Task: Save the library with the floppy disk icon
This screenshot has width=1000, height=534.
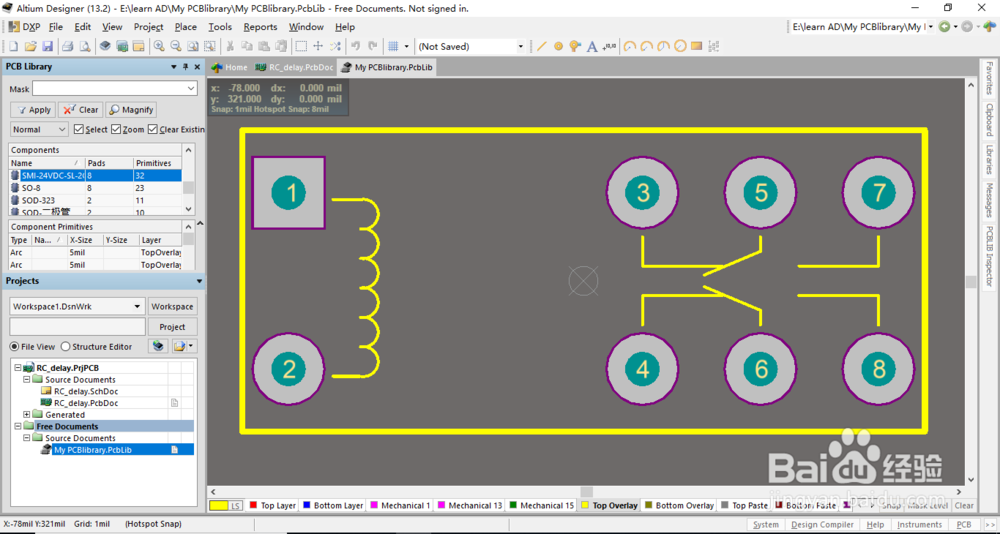Action: pyautogui.click(x=47, y=47)
